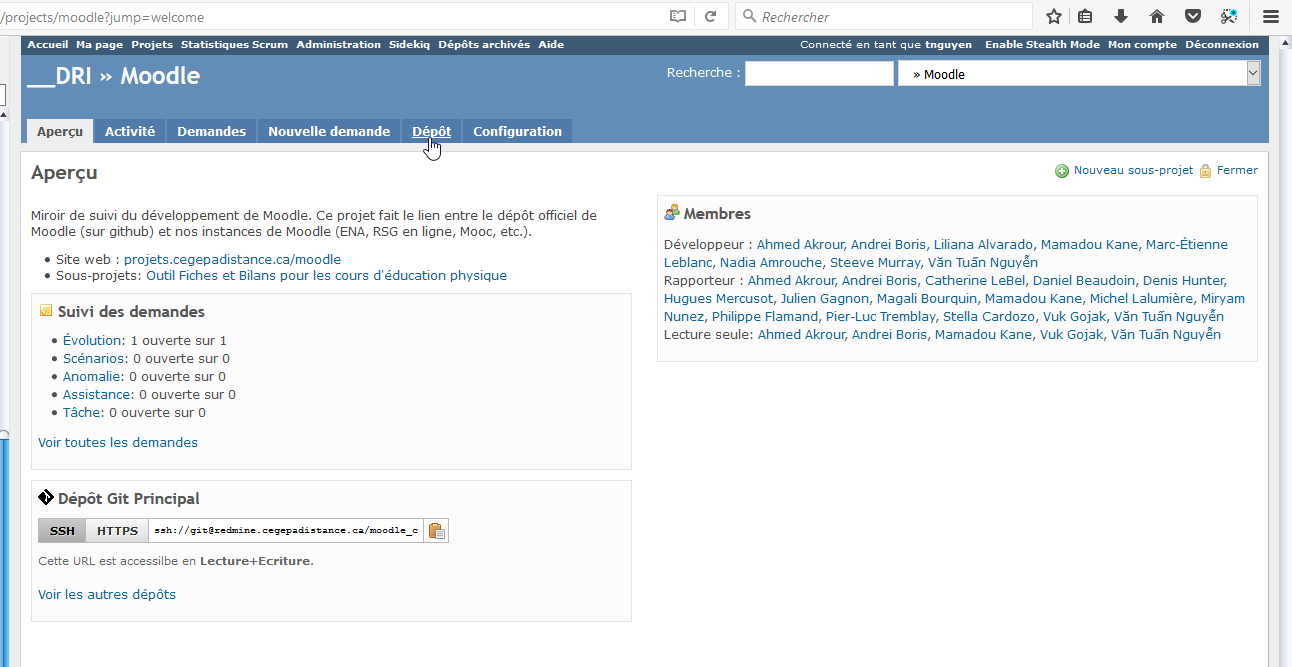Click the Fermer project link
Viewport: 1292px width, 667px height.
pyautogui.click(x=1237, y=170)
